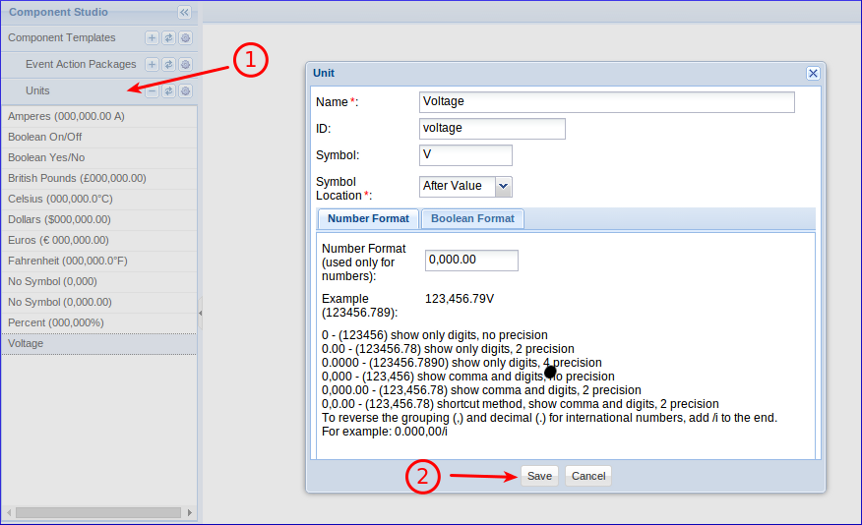Select Celsius in the units list
This screenshot has width=862, height=525.
[x=60, y=199]
